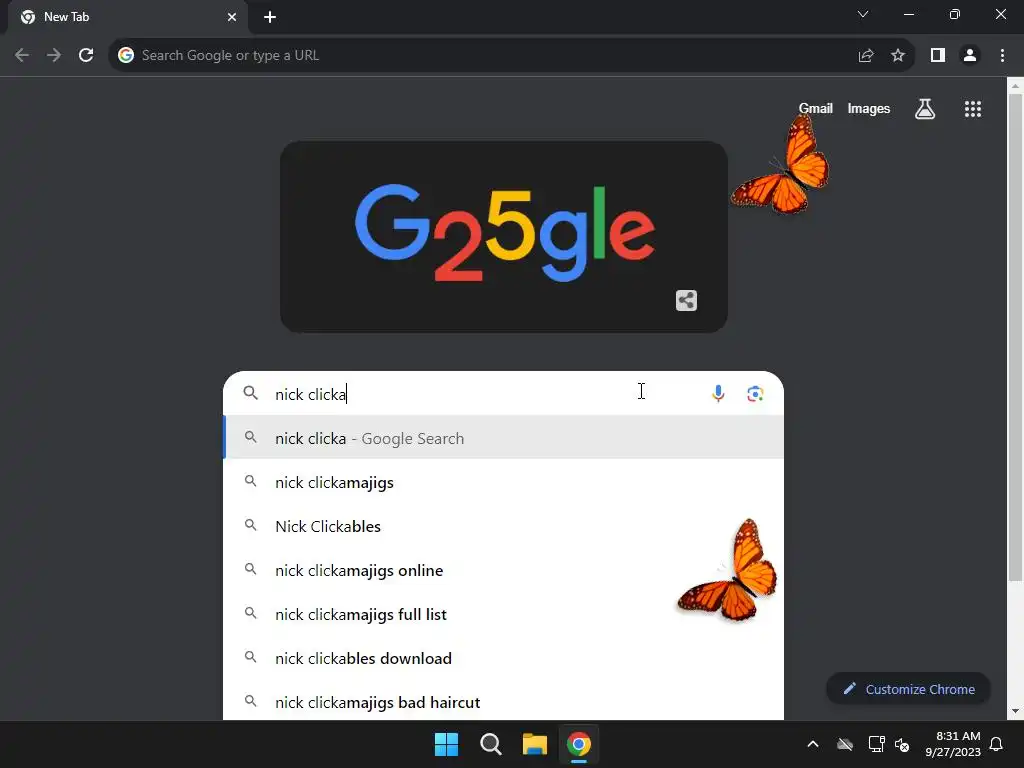1024x768 pixels.
Task: Share the Google 25 doodle
Action: coord(686,300)
